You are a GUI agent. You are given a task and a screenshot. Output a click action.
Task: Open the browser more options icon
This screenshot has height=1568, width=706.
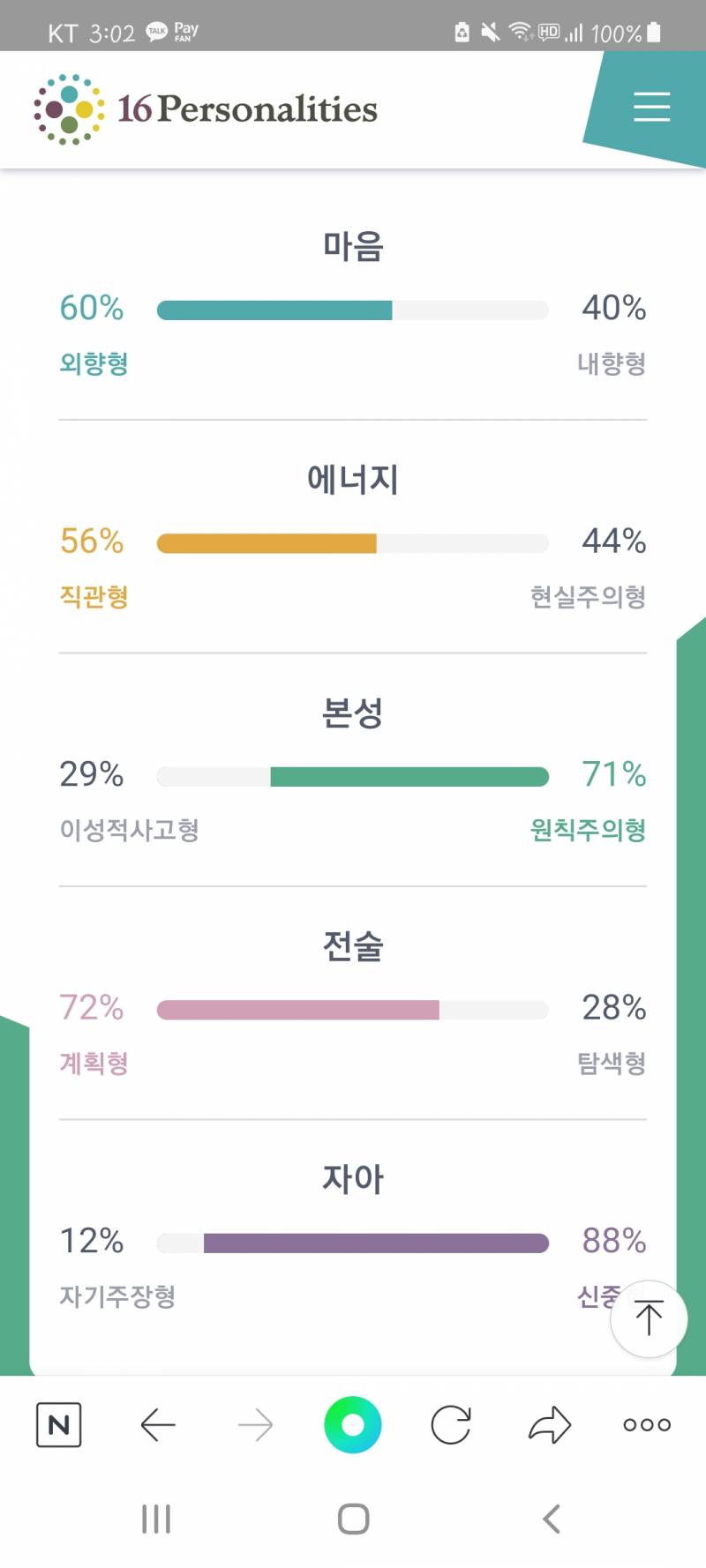646,1425
